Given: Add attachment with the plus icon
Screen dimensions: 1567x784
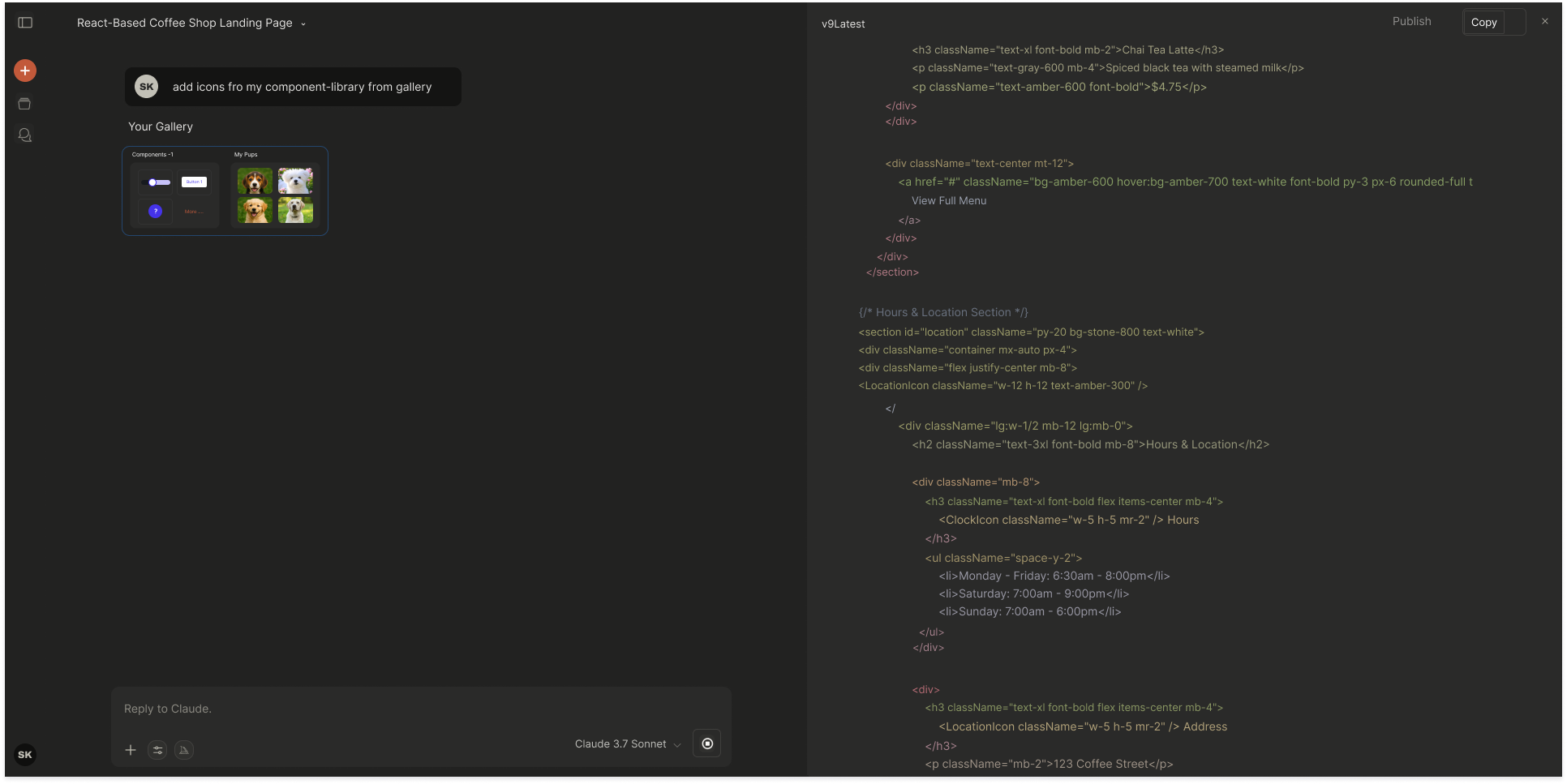Looking at the screenshot, I should 131,750.
